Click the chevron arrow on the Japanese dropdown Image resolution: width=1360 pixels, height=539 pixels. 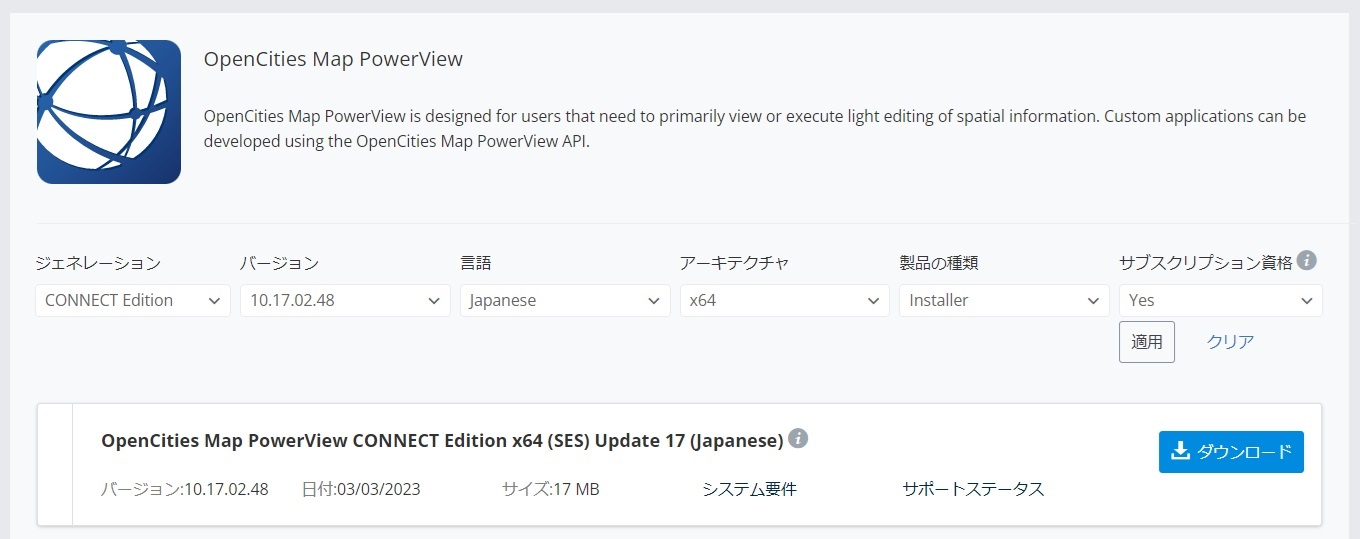point(653,301)
